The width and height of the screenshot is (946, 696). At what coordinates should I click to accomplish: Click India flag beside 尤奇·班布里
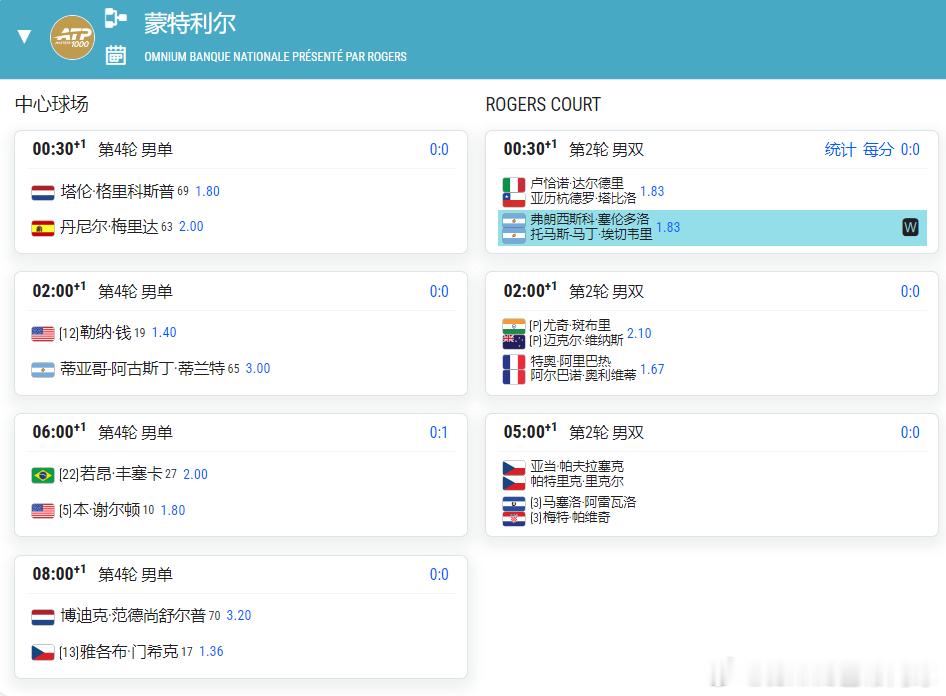514,326
